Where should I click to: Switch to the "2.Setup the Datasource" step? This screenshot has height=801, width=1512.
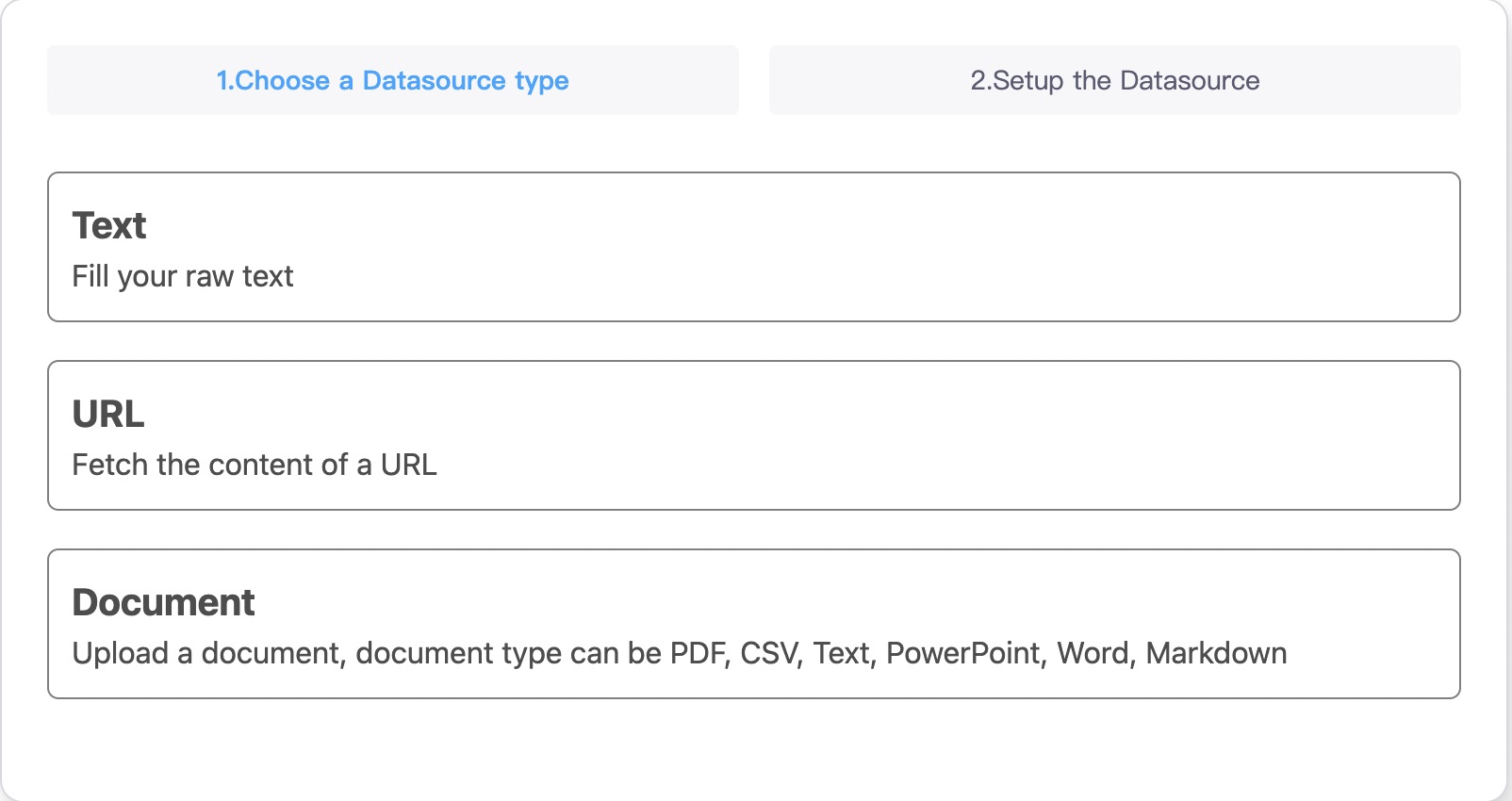click(1114, 80)
